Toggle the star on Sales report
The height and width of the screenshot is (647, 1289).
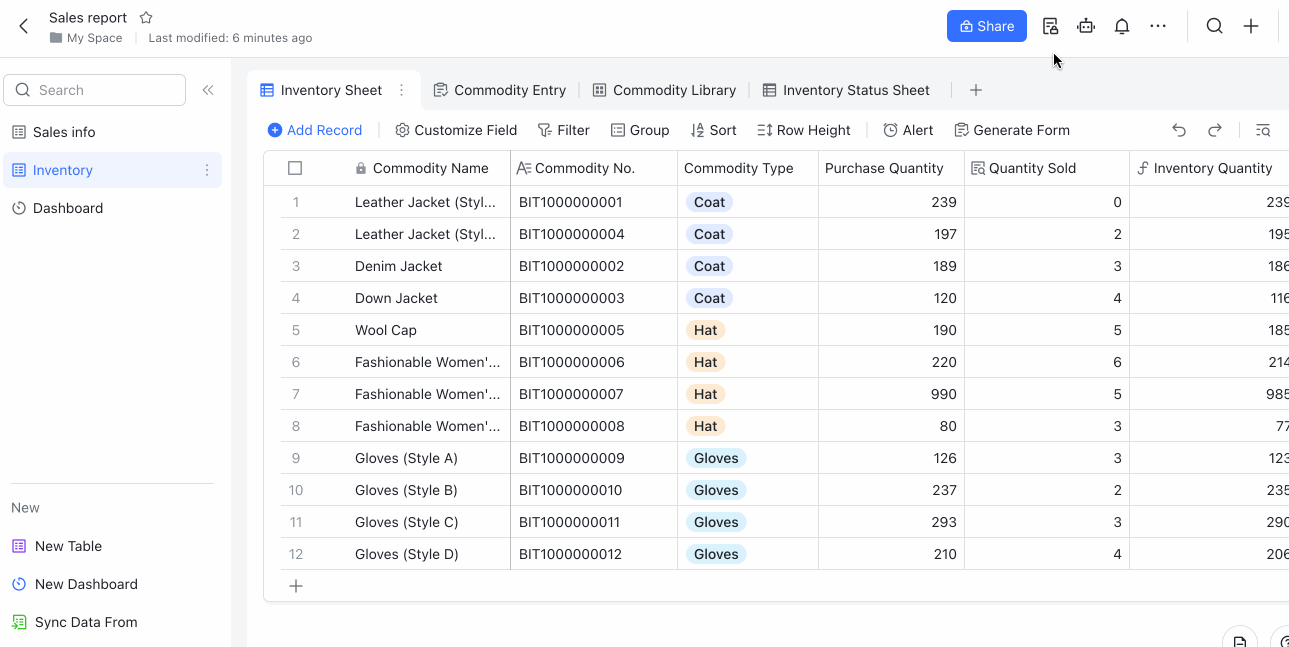pyautogui.click(x=145, y=17)
